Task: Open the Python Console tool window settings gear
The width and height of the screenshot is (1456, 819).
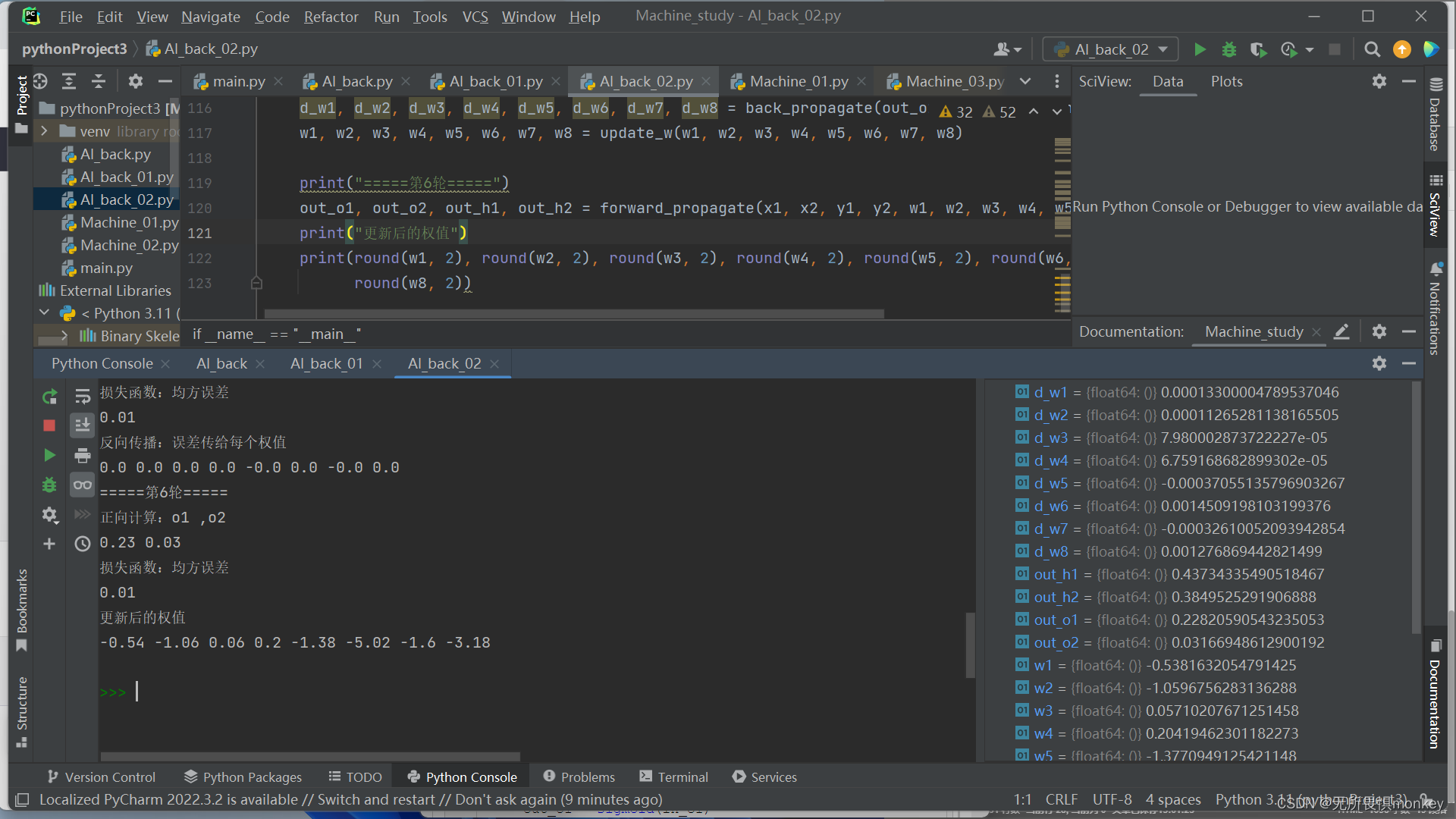Action: [1379, 363]
